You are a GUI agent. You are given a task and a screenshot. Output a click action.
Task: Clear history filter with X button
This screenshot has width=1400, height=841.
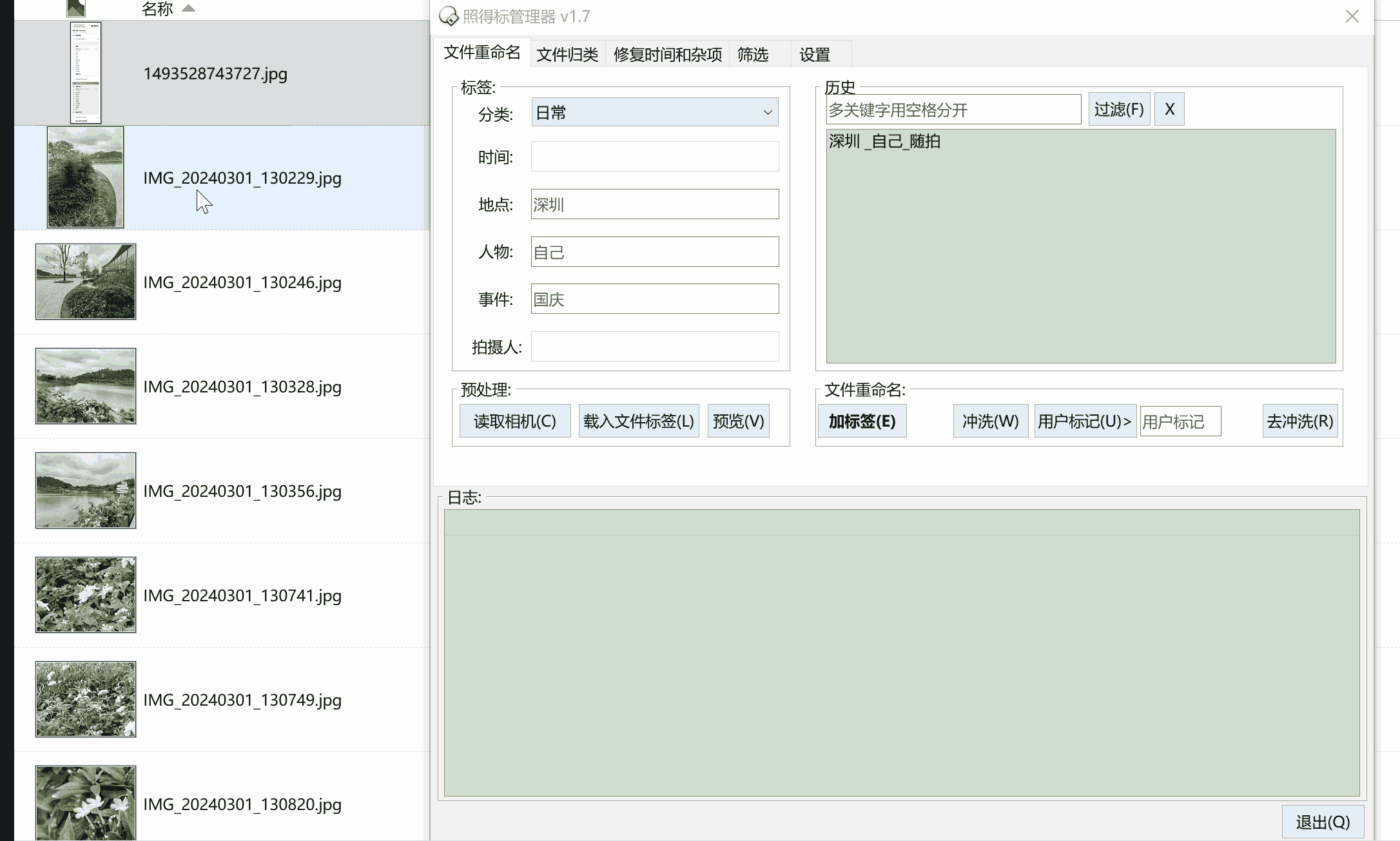pyautogui.click(x=1169, y=109)
